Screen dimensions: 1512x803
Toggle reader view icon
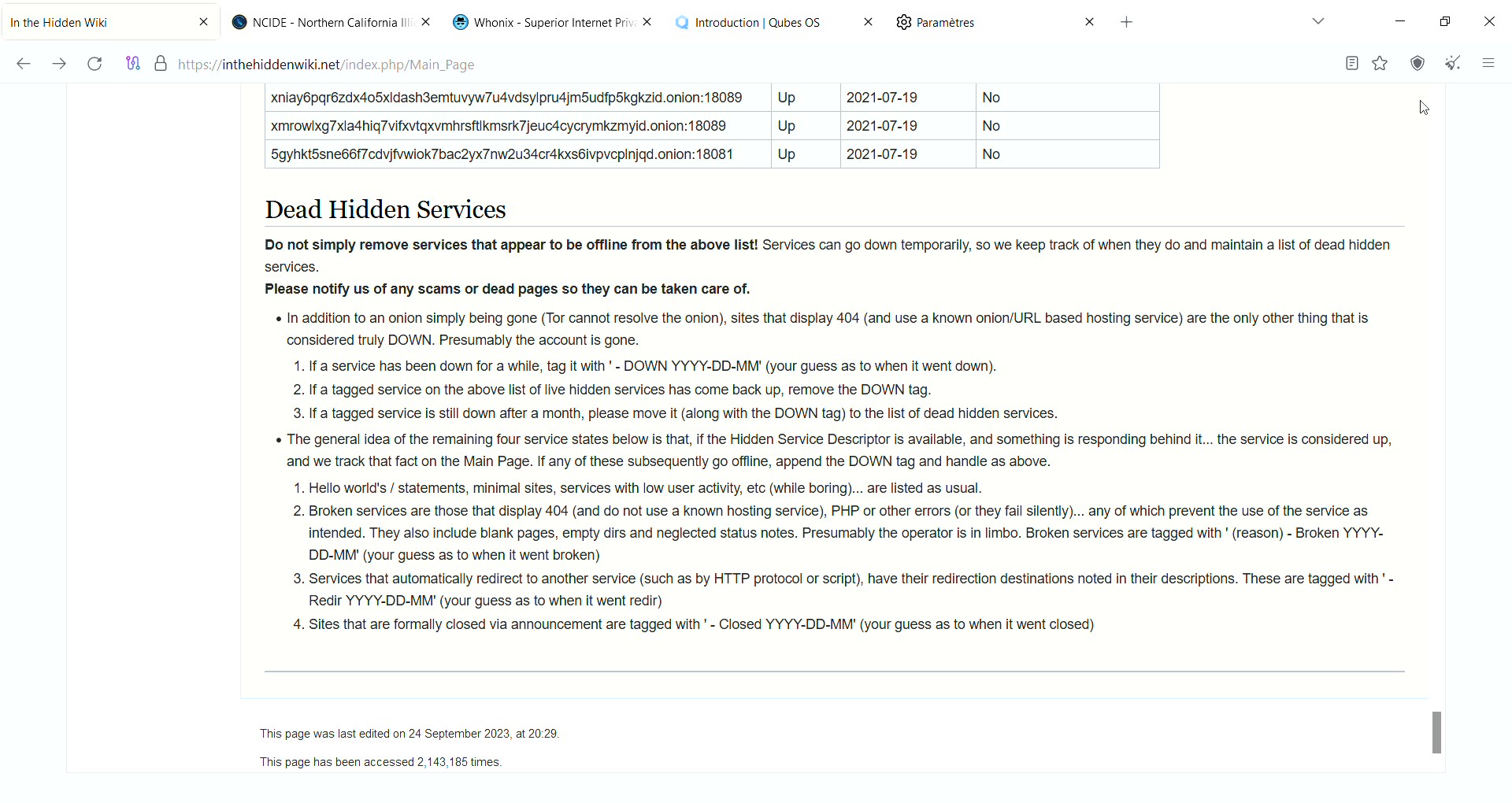click(x=1352, y=64)
